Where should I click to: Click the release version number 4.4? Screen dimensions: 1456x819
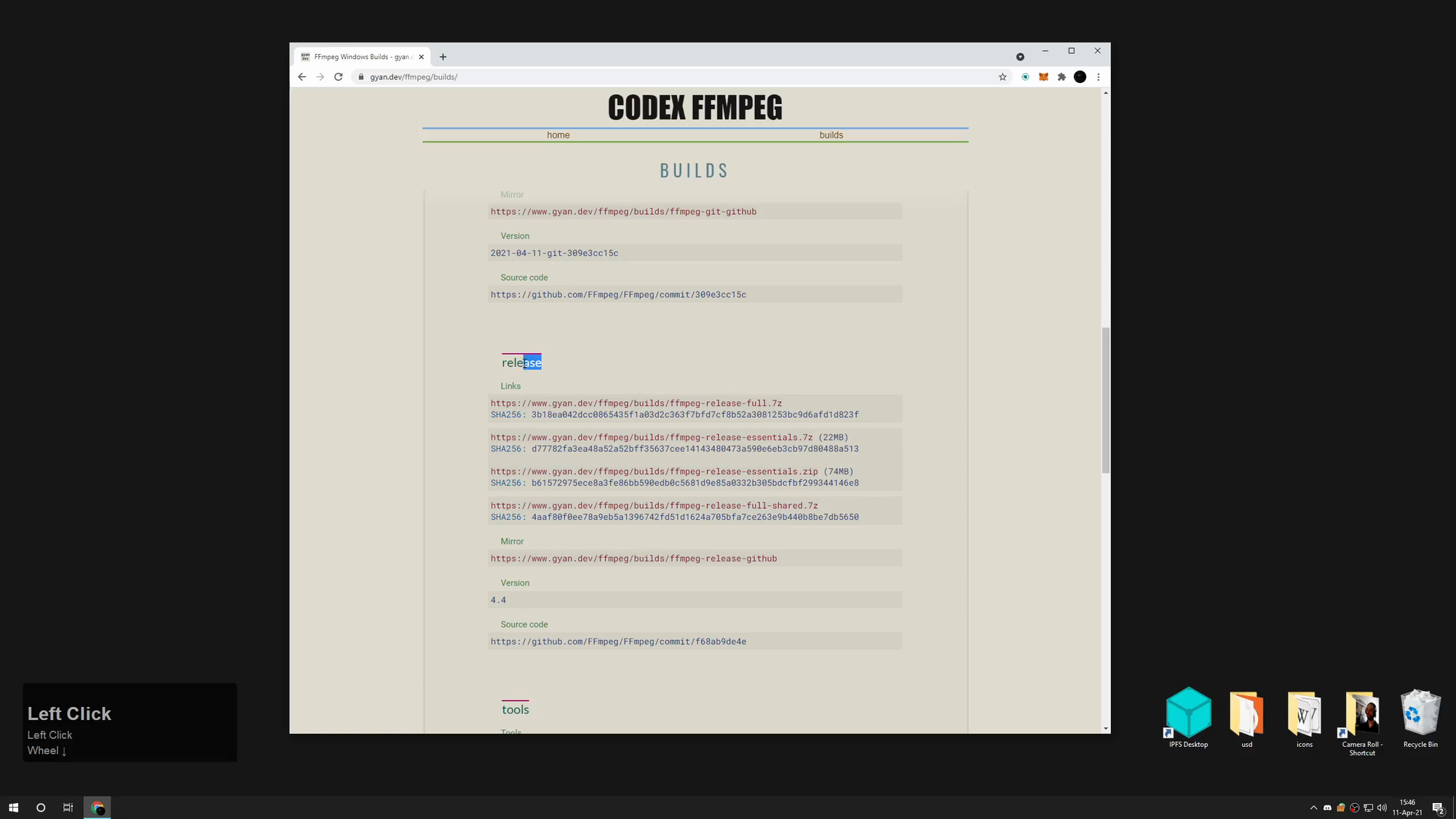498,601
